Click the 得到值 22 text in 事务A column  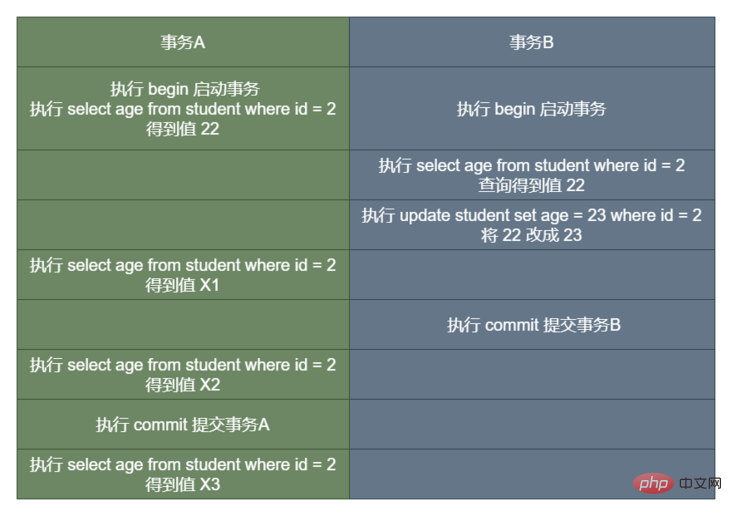click(183, 129)
